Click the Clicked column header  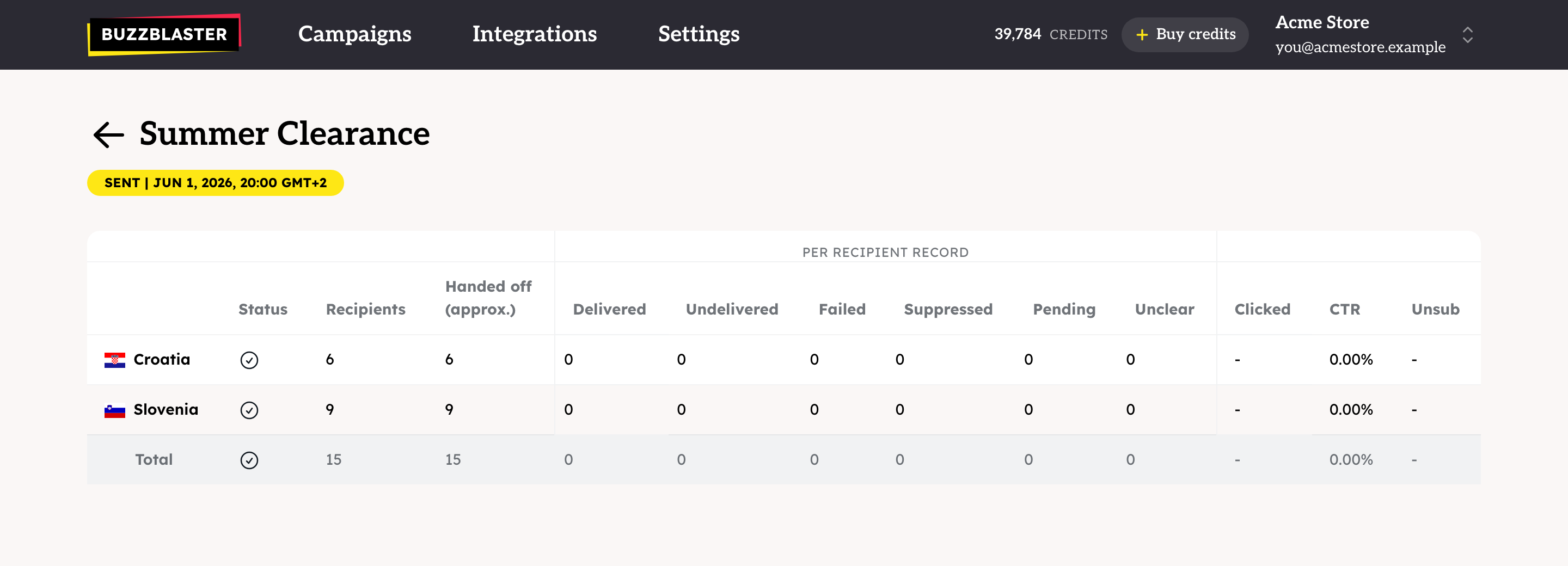tap(1262, 309)
